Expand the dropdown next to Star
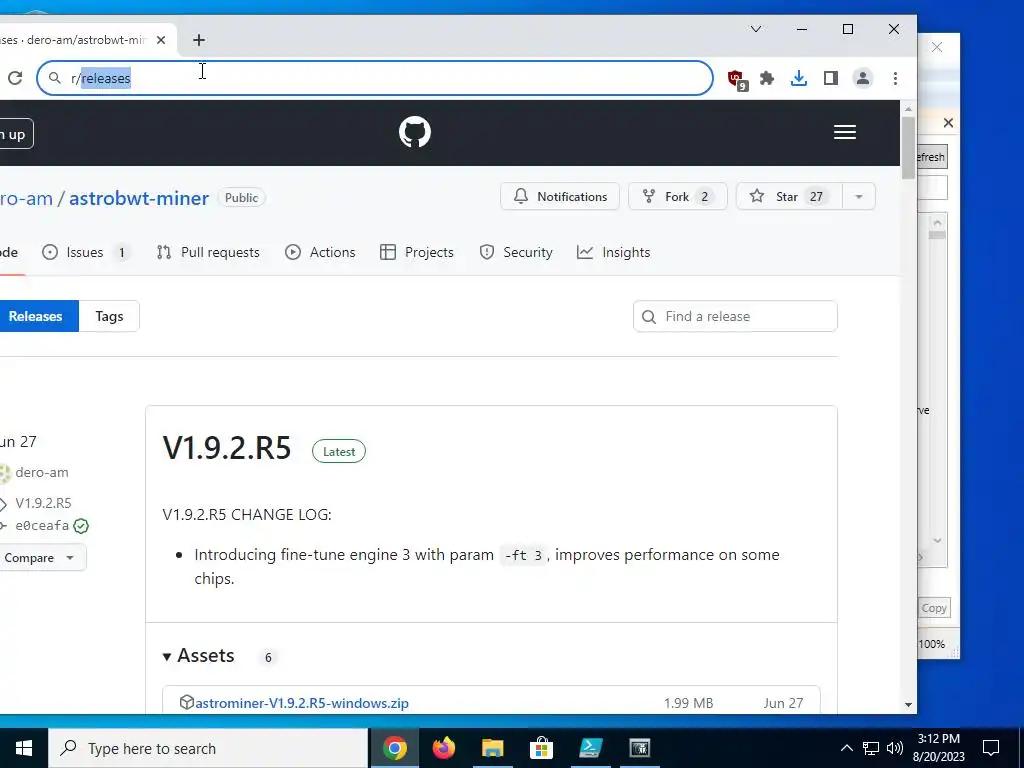The height and width of the screenshot is (768, 1024). click(x=859, y=197)
